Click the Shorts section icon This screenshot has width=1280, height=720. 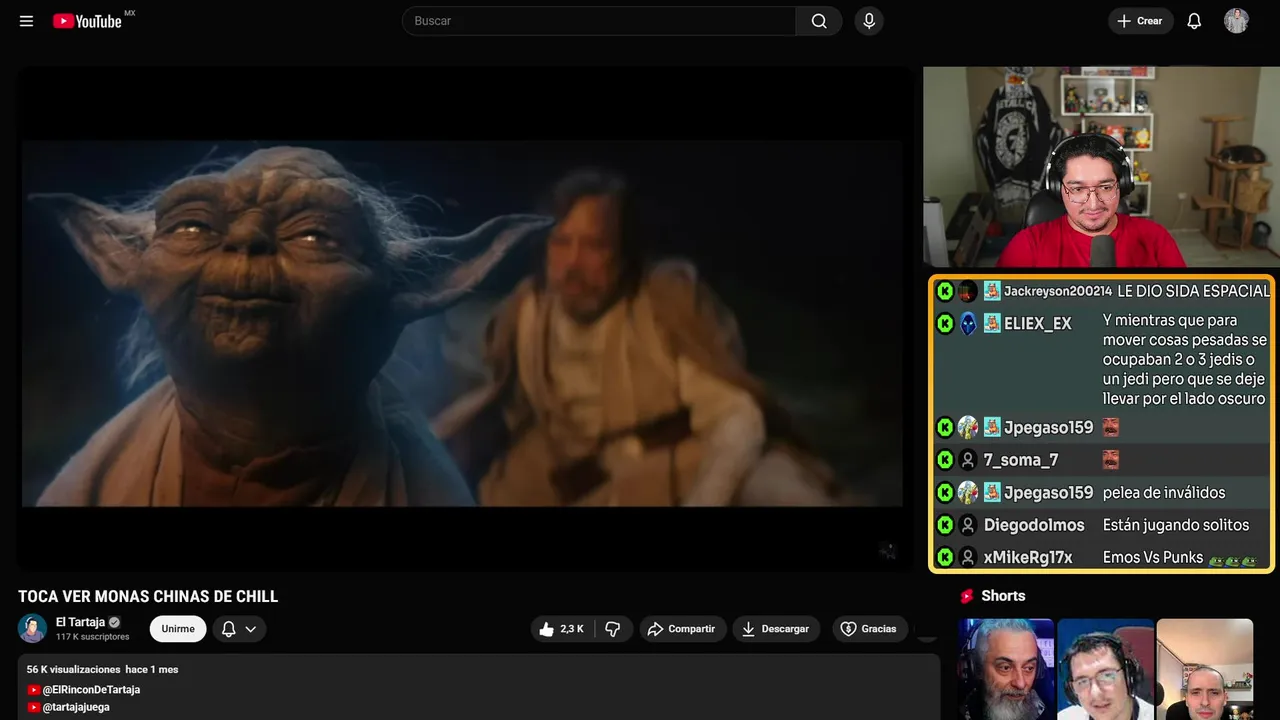click(x=967, y=596)
